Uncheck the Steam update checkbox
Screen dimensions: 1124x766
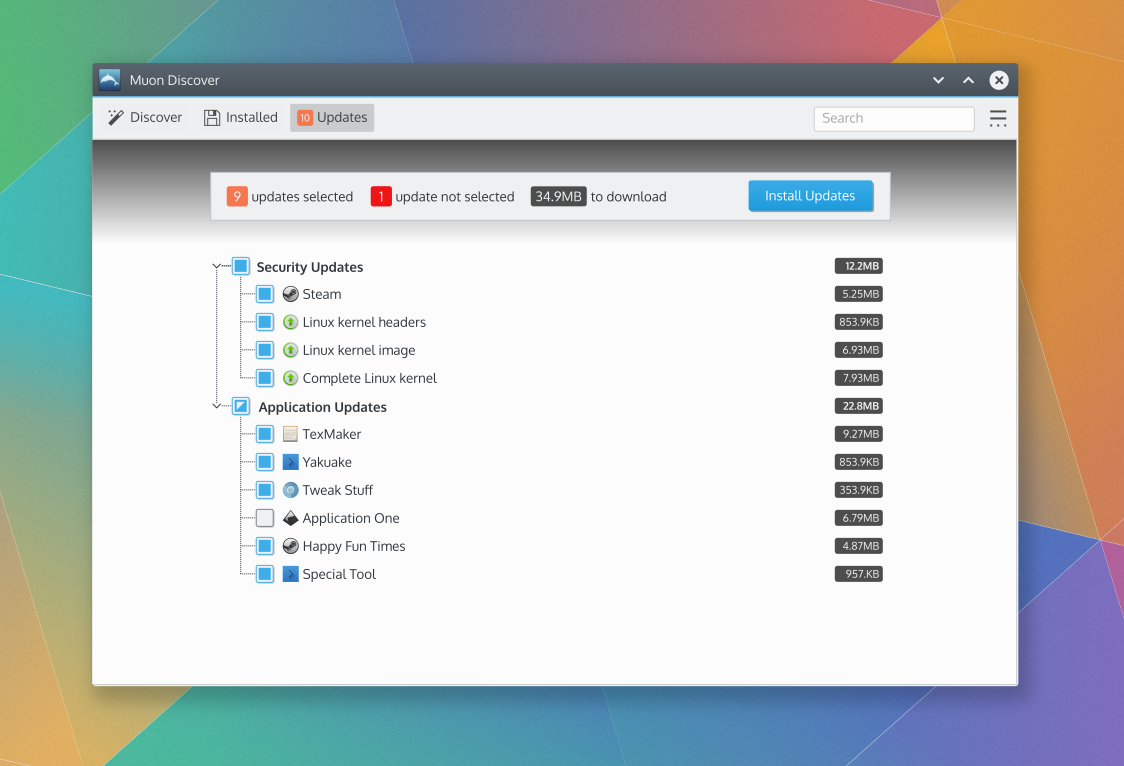coord(264,294)
